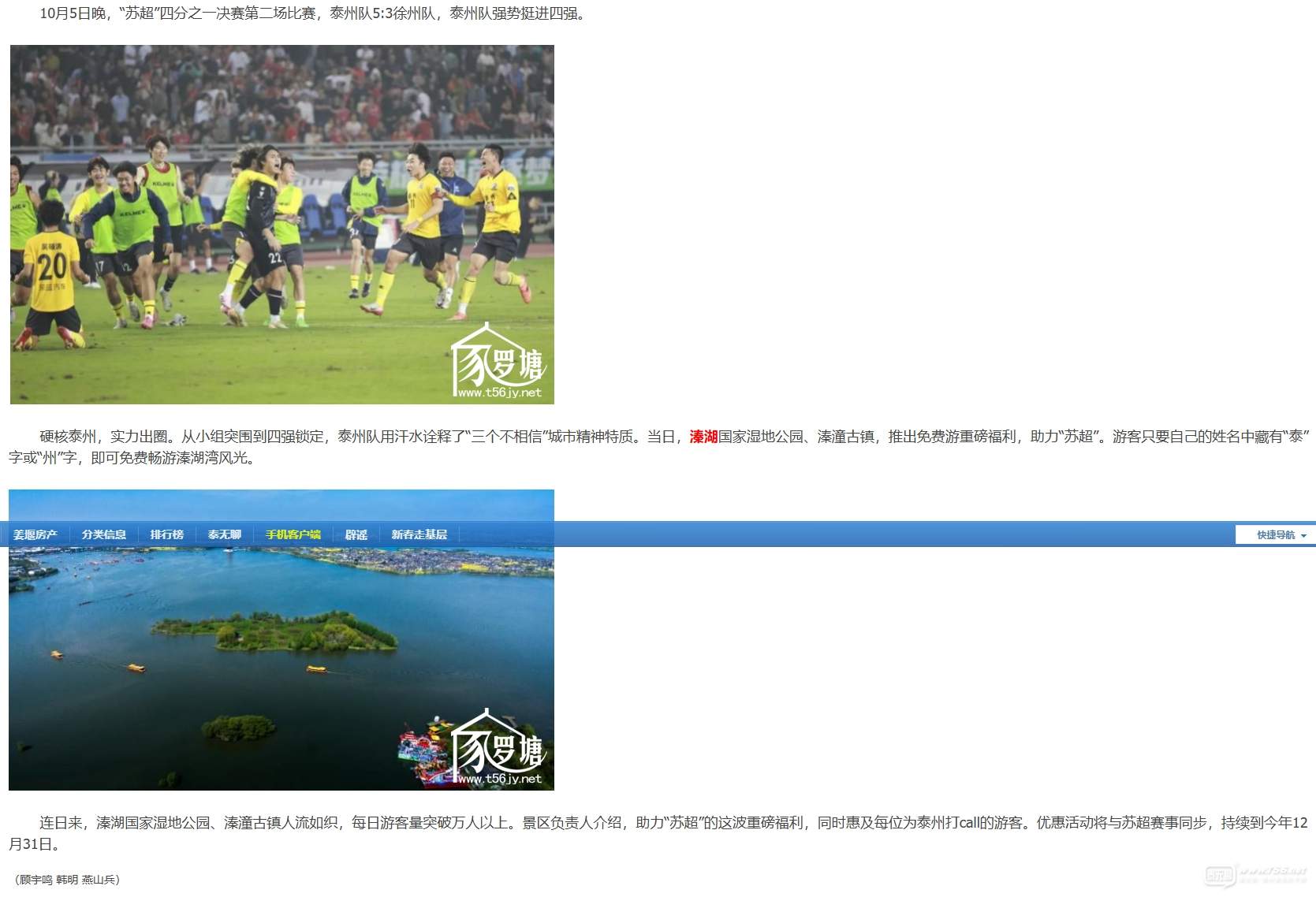
Task: Open the highlighted 手机客户端 link
Action: [x=293, y=534]
